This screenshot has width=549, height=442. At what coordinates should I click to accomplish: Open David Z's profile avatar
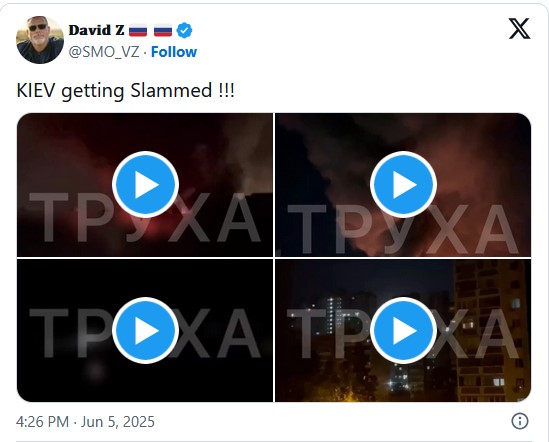[x=40, y=40]
